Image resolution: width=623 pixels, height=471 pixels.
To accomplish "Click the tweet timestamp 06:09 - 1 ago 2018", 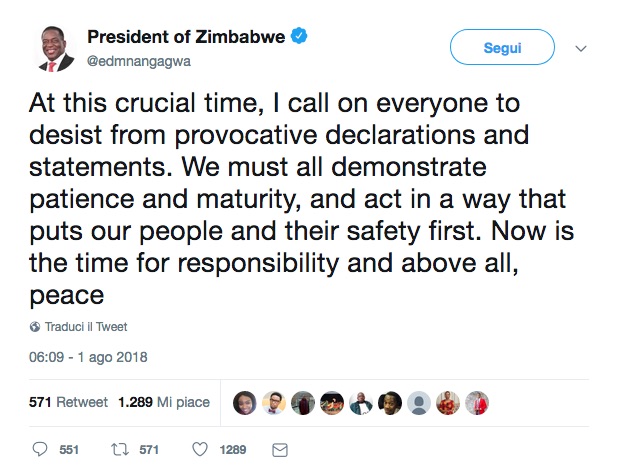I will click(x=87, y=356).
